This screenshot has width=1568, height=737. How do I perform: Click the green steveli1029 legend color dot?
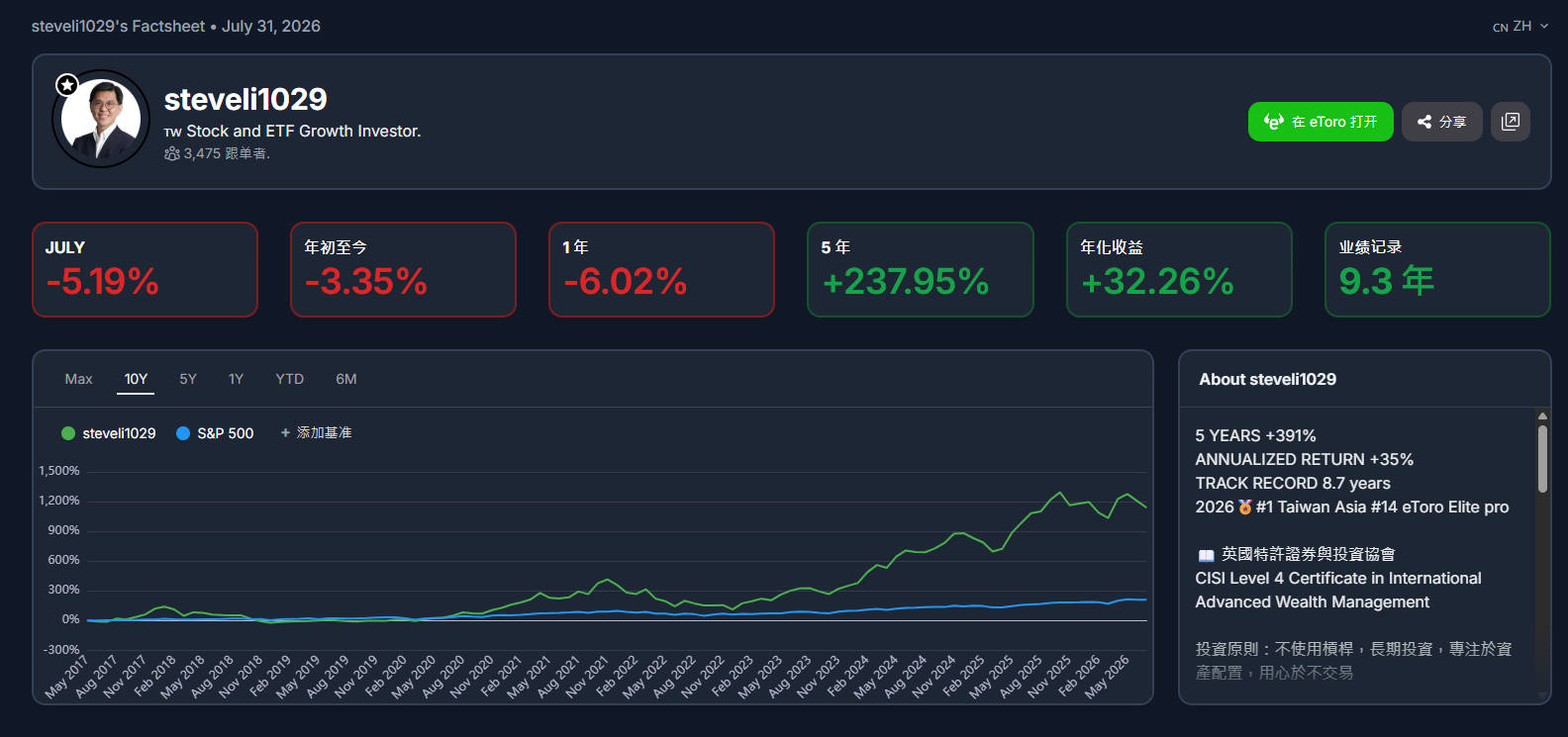68,433
